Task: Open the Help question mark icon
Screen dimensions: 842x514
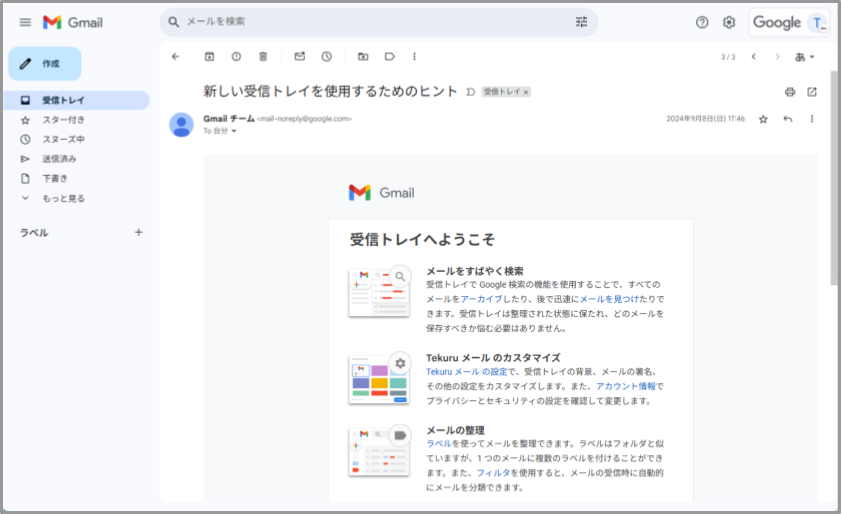Action: pyautogui.click(x=702, y=22)
